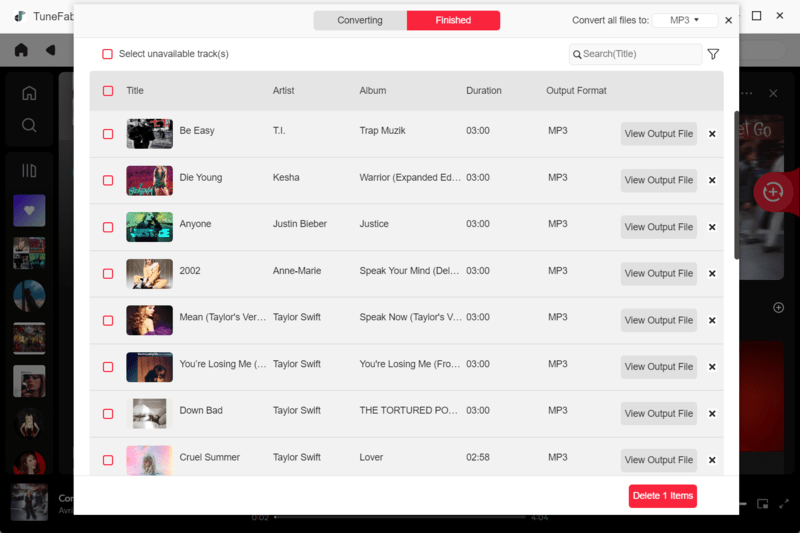
Task: Remove the Anyone track with X
Action: [712, 227]
